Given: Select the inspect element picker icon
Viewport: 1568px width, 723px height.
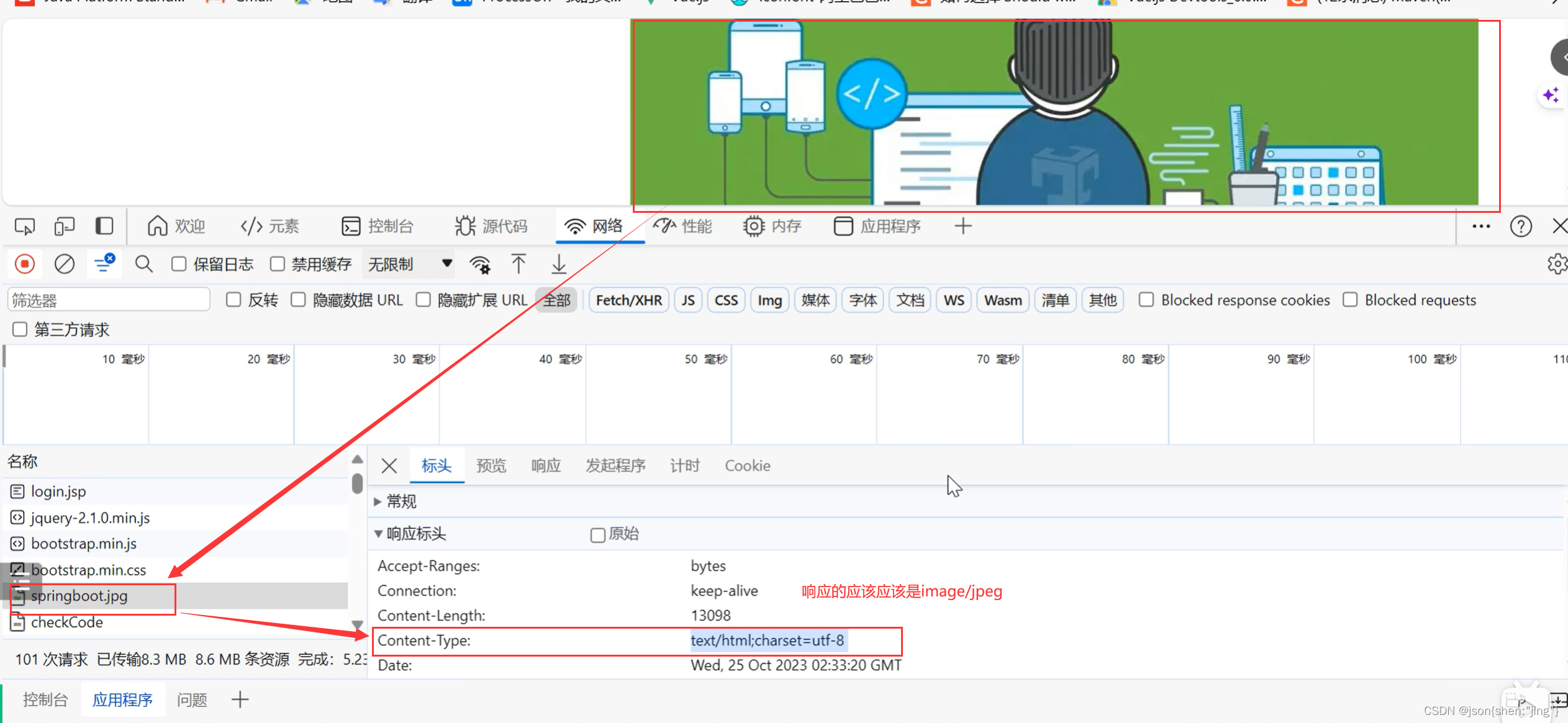Looking at the screenshot, I should (x=24, y=226).
